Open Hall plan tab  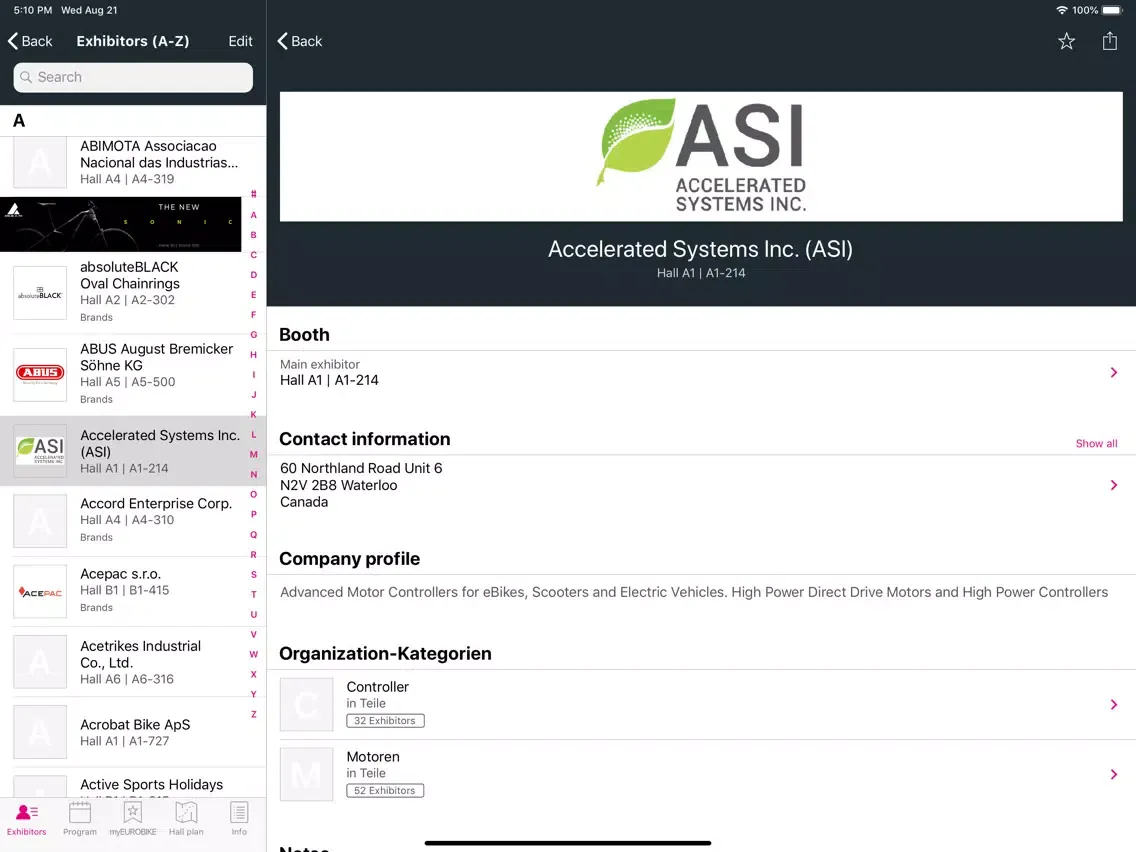pos(186,819)
